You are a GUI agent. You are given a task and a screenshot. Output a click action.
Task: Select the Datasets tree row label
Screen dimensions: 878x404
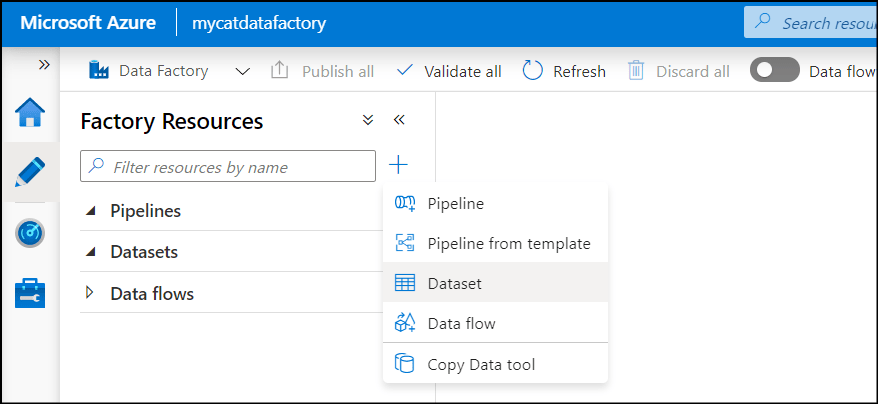[x=144, y=252]
